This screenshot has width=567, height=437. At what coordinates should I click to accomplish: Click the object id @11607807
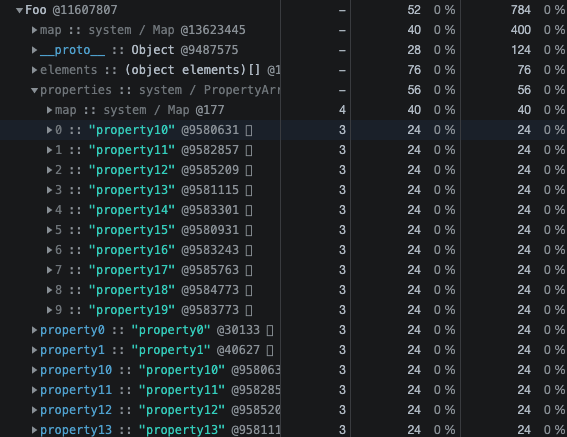(85, 10)
